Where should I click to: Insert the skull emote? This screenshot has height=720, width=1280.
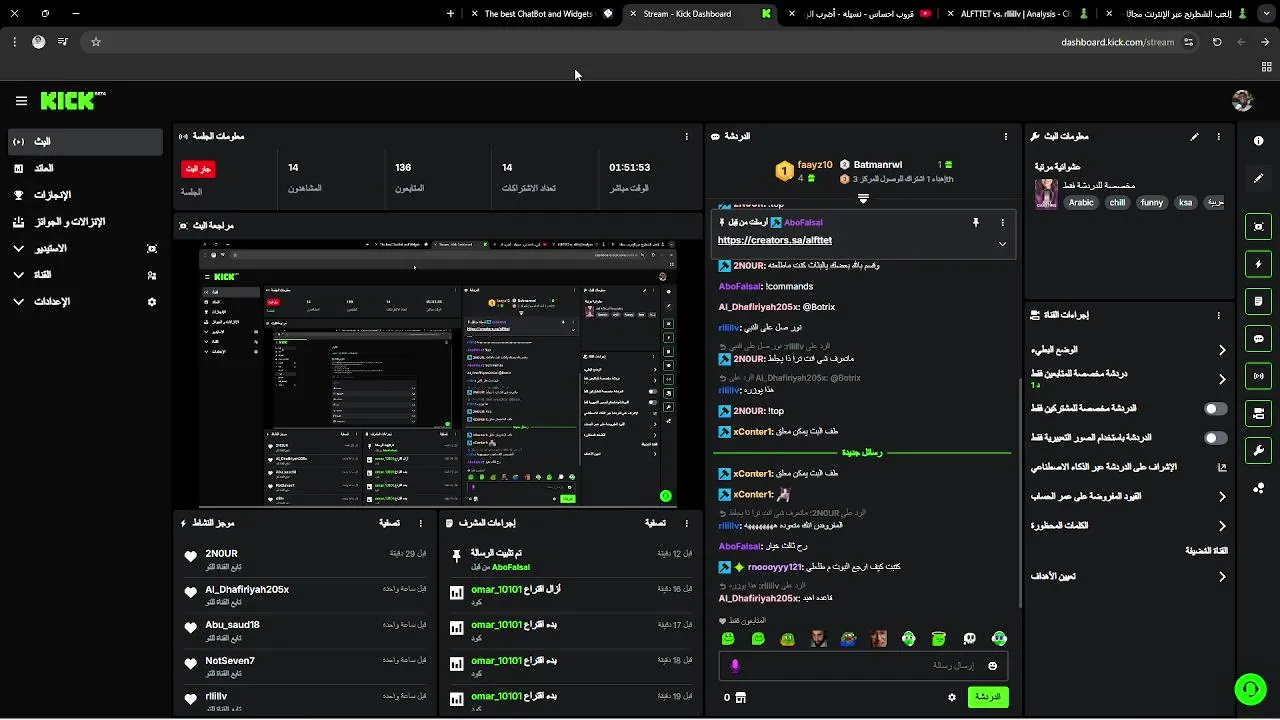(x=969, y=639)
